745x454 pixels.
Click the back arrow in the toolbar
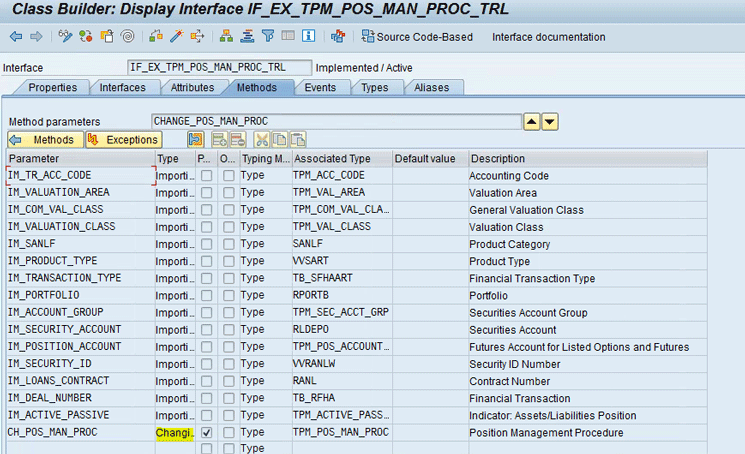point(16,37)
